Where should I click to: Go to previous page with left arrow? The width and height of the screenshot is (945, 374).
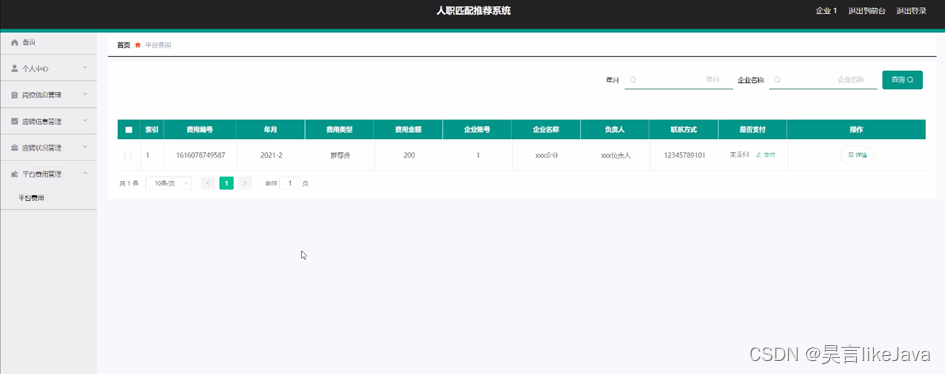tap(208, 183)
